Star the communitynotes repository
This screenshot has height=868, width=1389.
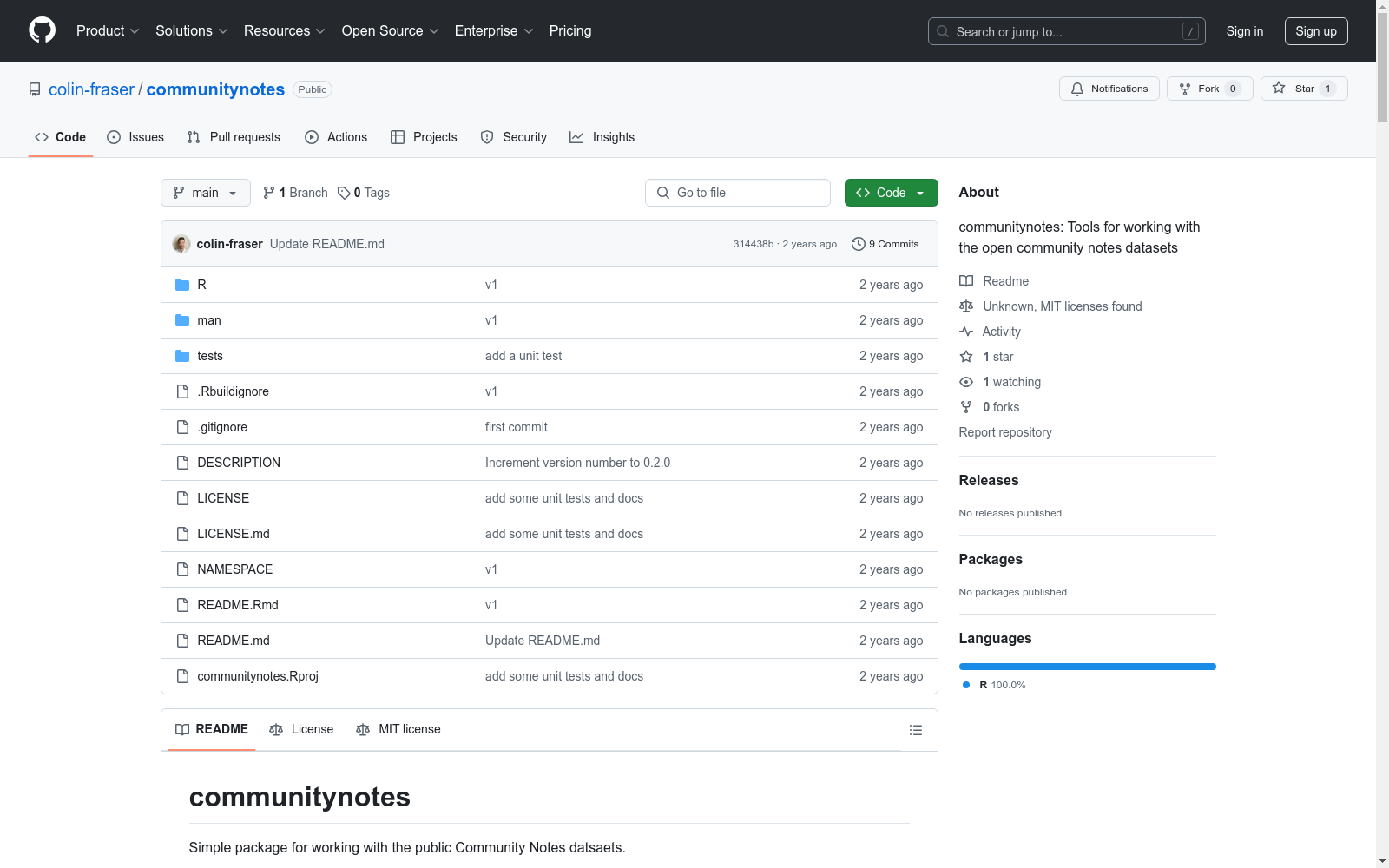coord(1304,89)
